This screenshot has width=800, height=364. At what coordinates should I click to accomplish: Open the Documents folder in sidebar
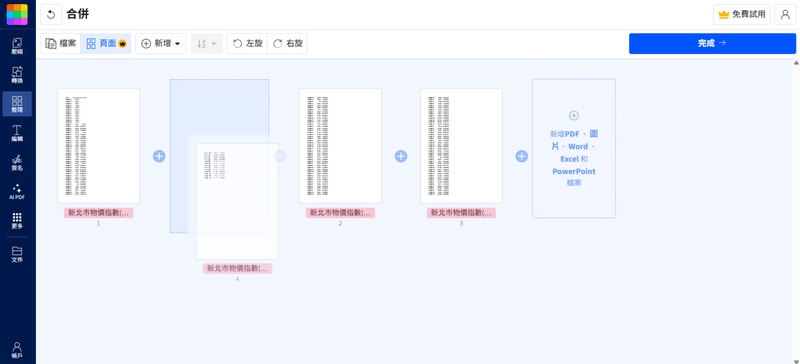(17, 254)
